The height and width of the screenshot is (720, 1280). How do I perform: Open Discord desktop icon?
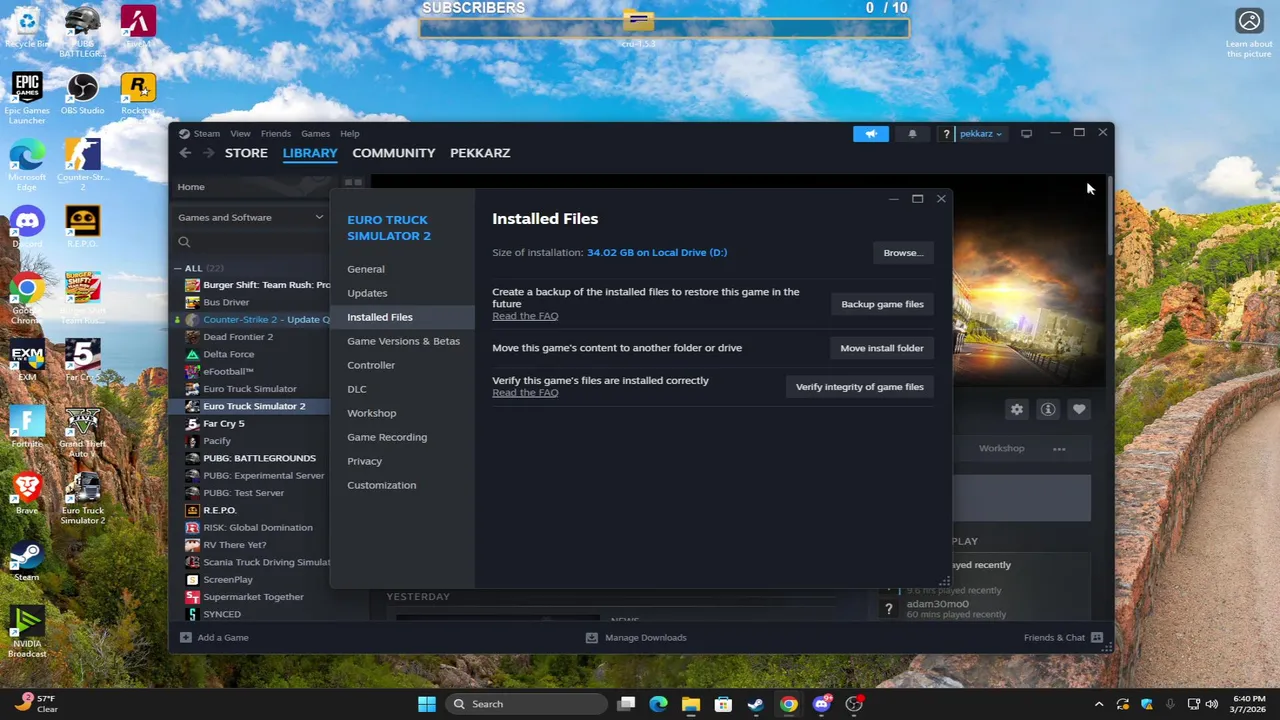click(27, 227)
